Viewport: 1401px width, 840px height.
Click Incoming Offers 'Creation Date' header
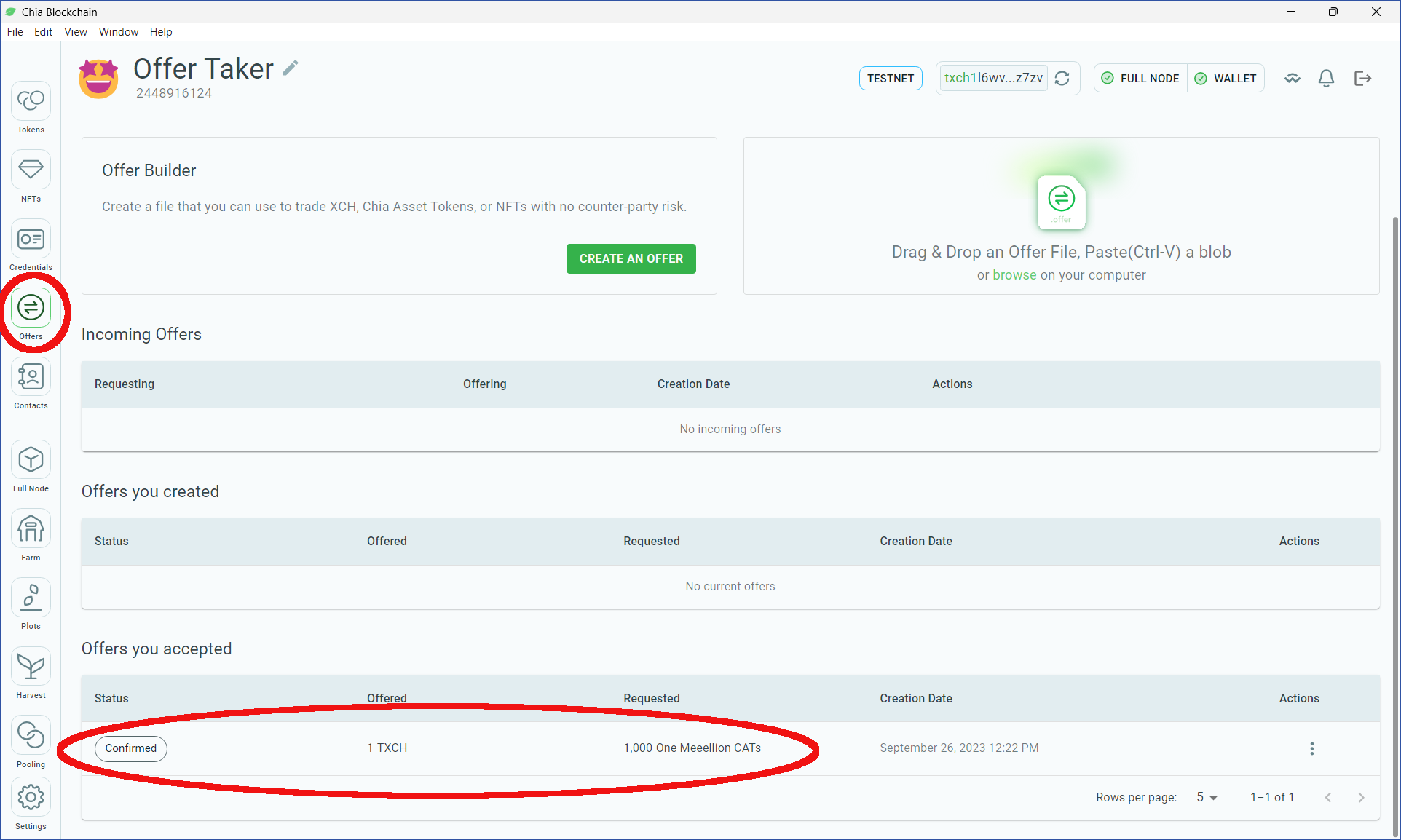[693, 384]
